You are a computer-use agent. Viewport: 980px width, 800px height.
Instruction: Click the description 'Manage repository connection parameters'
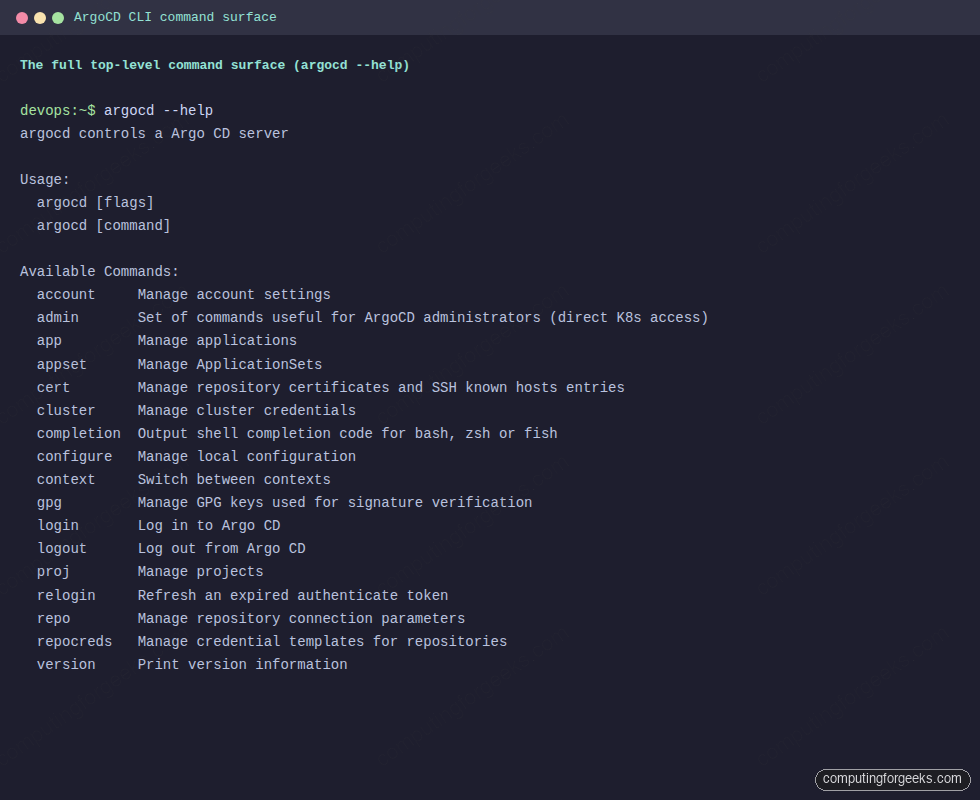point(301,619)
